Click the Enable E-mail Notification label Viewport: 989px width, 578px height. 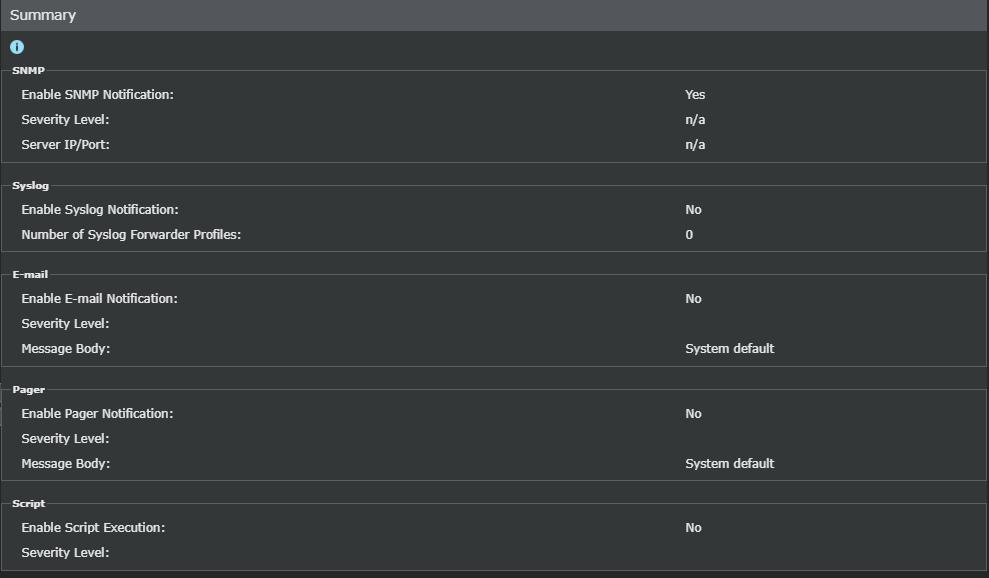(x=99, y=298)
